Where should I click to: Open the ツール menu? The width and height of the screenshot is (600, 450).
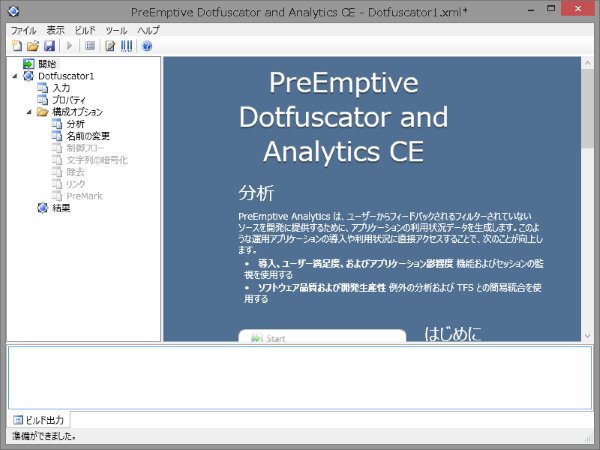click(116, 30)
